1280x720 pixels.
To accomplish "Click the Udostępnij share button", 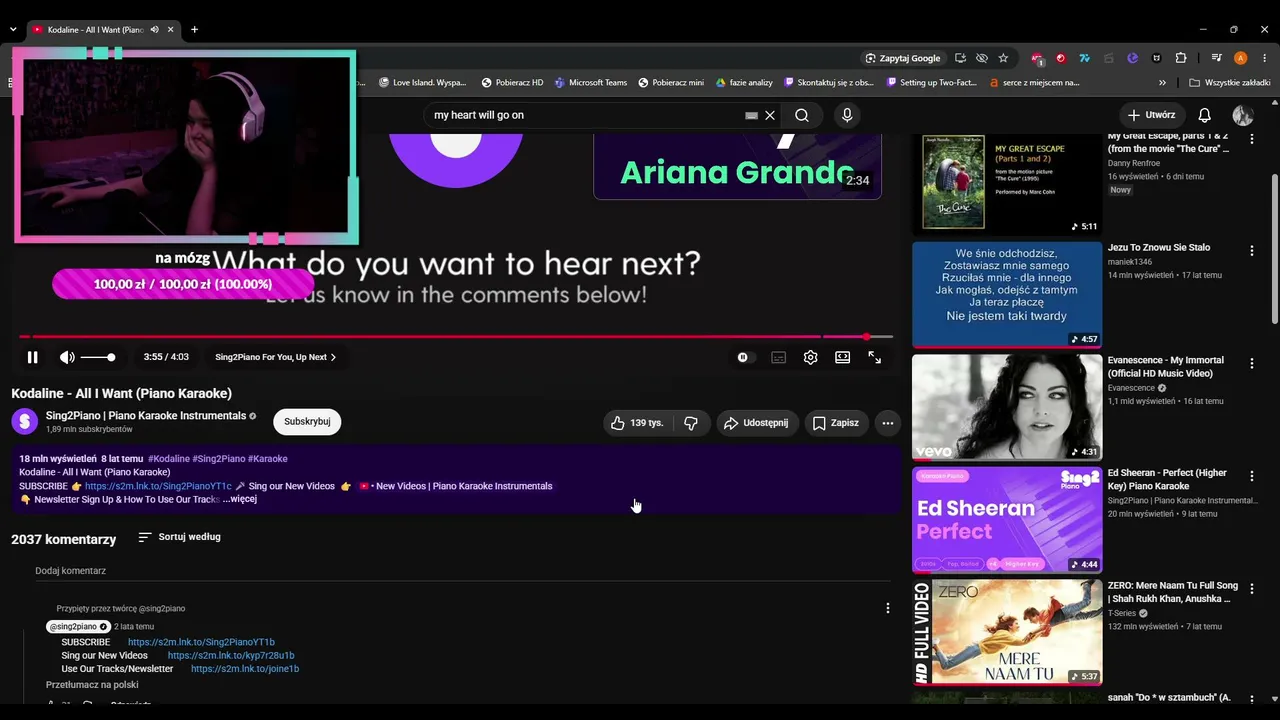I will [x=757, y=423].
